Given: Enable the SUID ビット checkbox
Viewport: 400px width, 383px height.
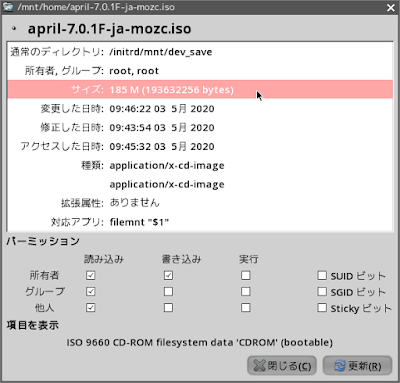Looking at the screenshot, I should (x=322, y=275).
